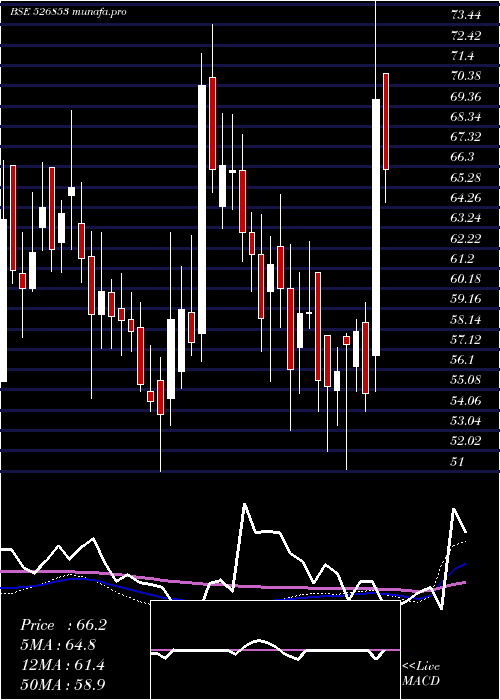Viewport: 500px width, 700px height.
Task: Select the 61.2 price axis label
Action: tap(462, 258)
